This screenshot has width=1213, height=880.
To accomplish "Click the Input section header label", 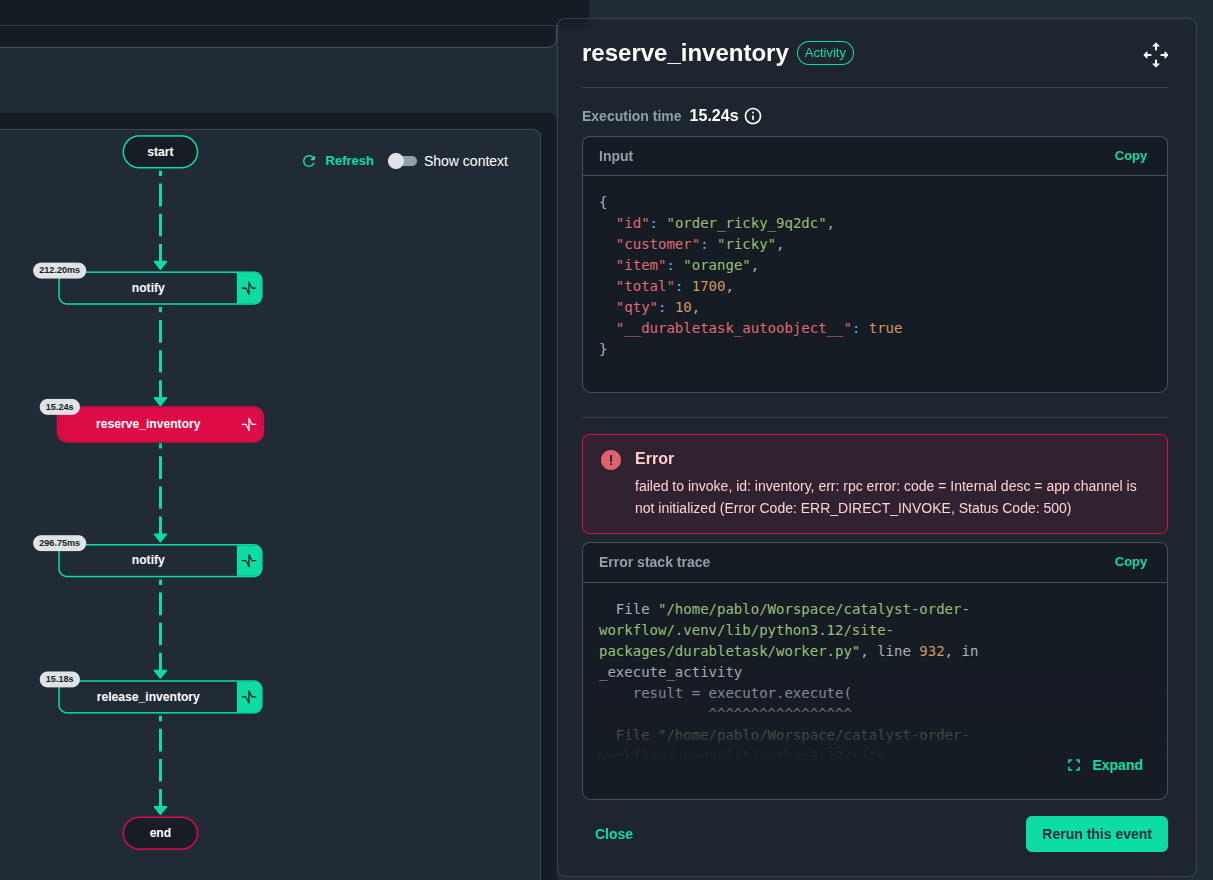I will [x=616, y=156].
